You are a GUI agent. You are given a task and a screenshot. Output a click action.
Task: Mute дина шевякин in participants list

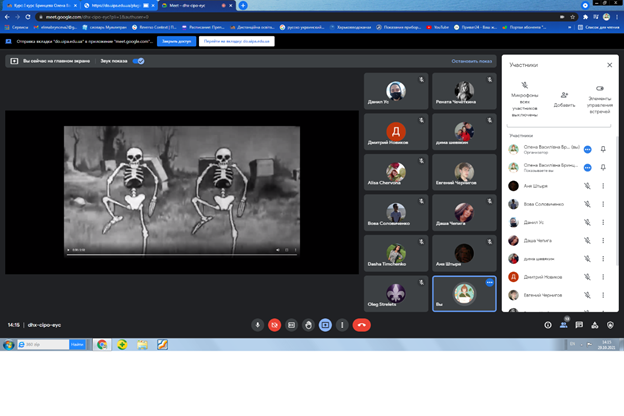[x=587, y=259]
